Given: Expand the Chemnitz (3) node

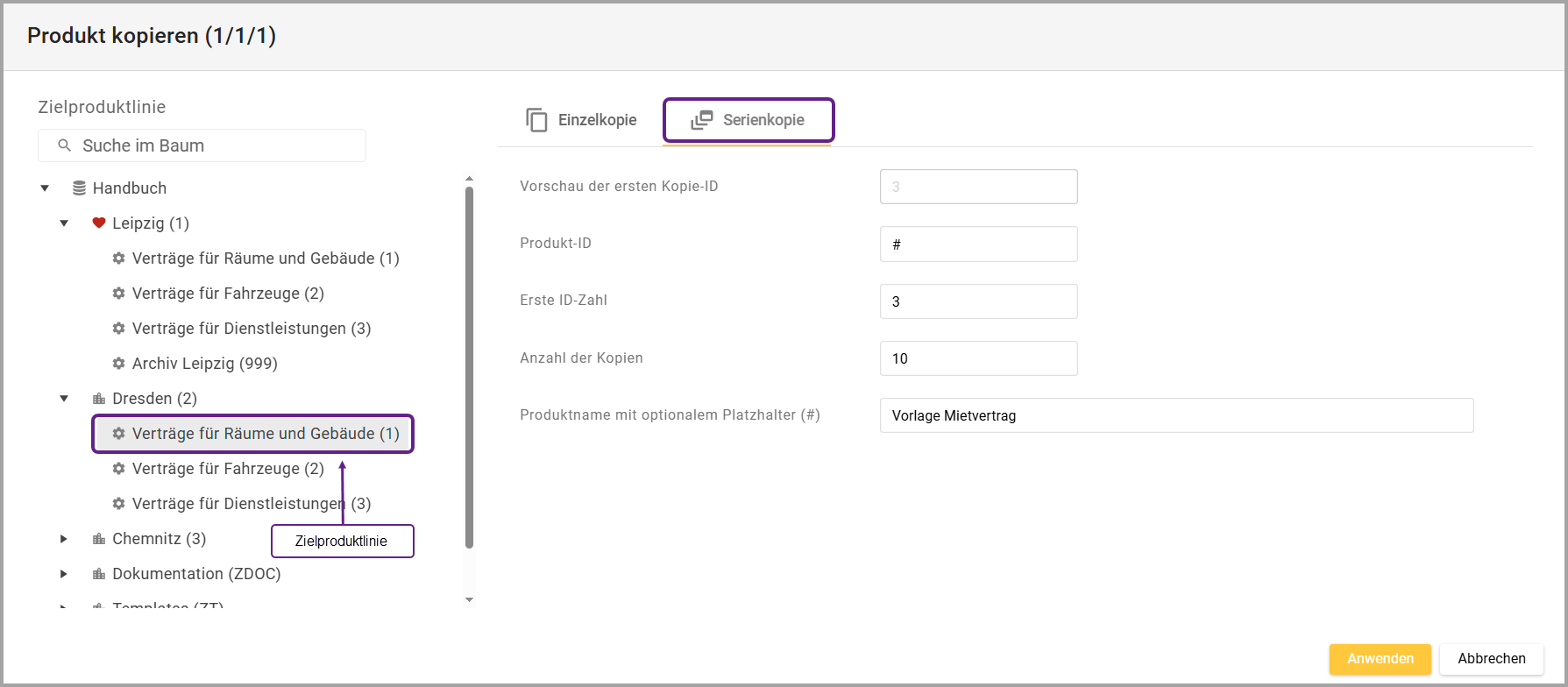Looking at the screenshot, I should click(x=64, y=539).
